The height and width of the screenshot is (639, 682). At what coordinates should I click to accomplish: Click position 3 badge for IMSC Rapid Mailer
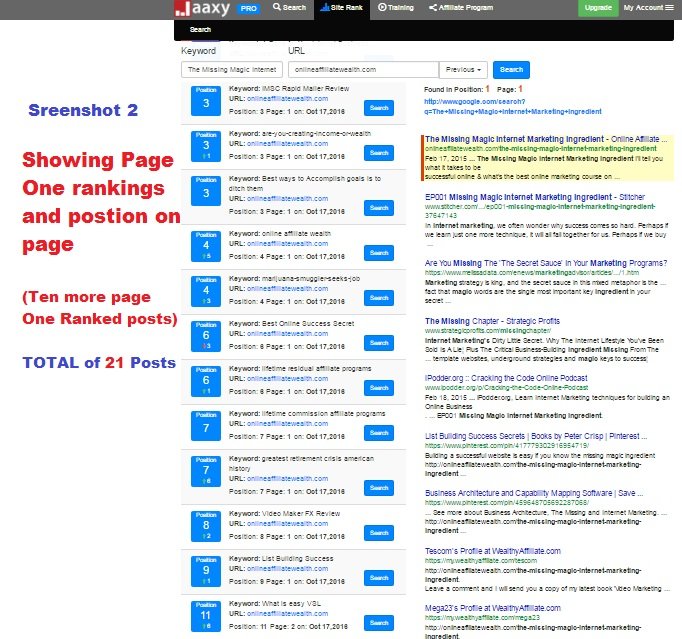point(206,100)
